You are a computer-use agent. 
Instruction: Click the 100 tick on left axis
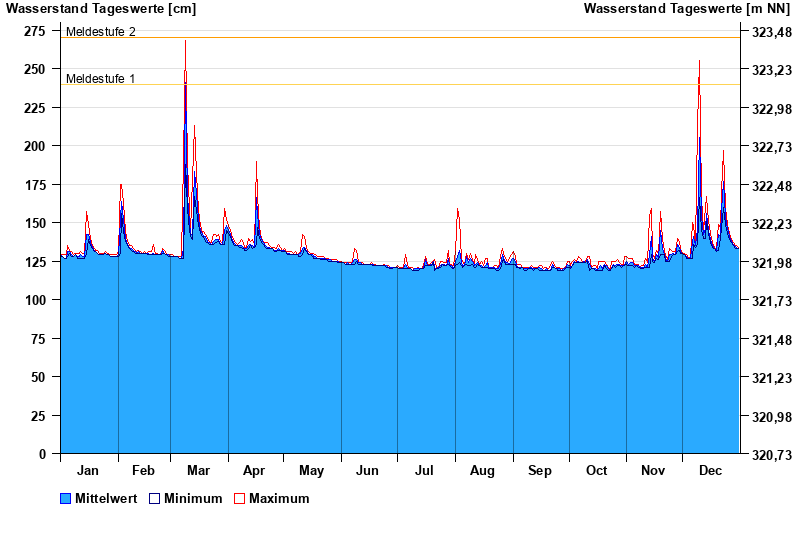tap(35, 300)
